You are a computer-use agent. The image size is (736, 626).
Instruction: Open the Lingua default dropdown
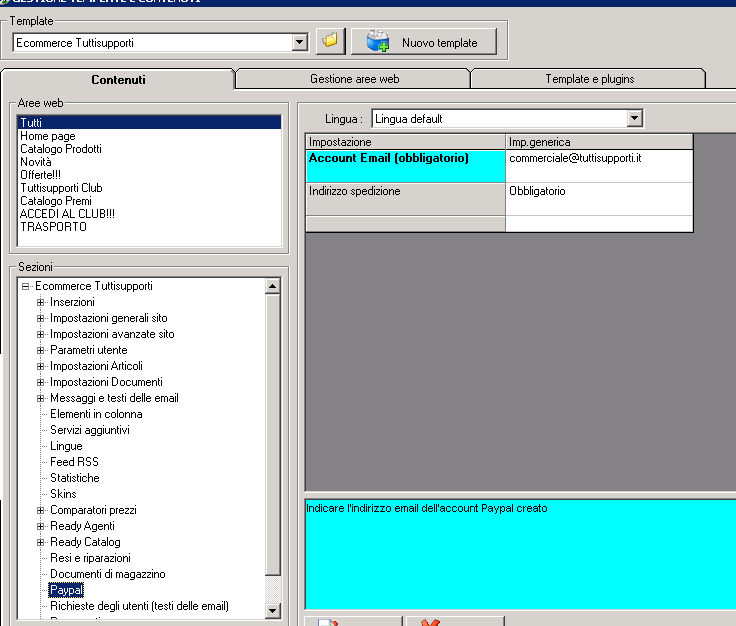pyautogui.click(x=635, y=118)
